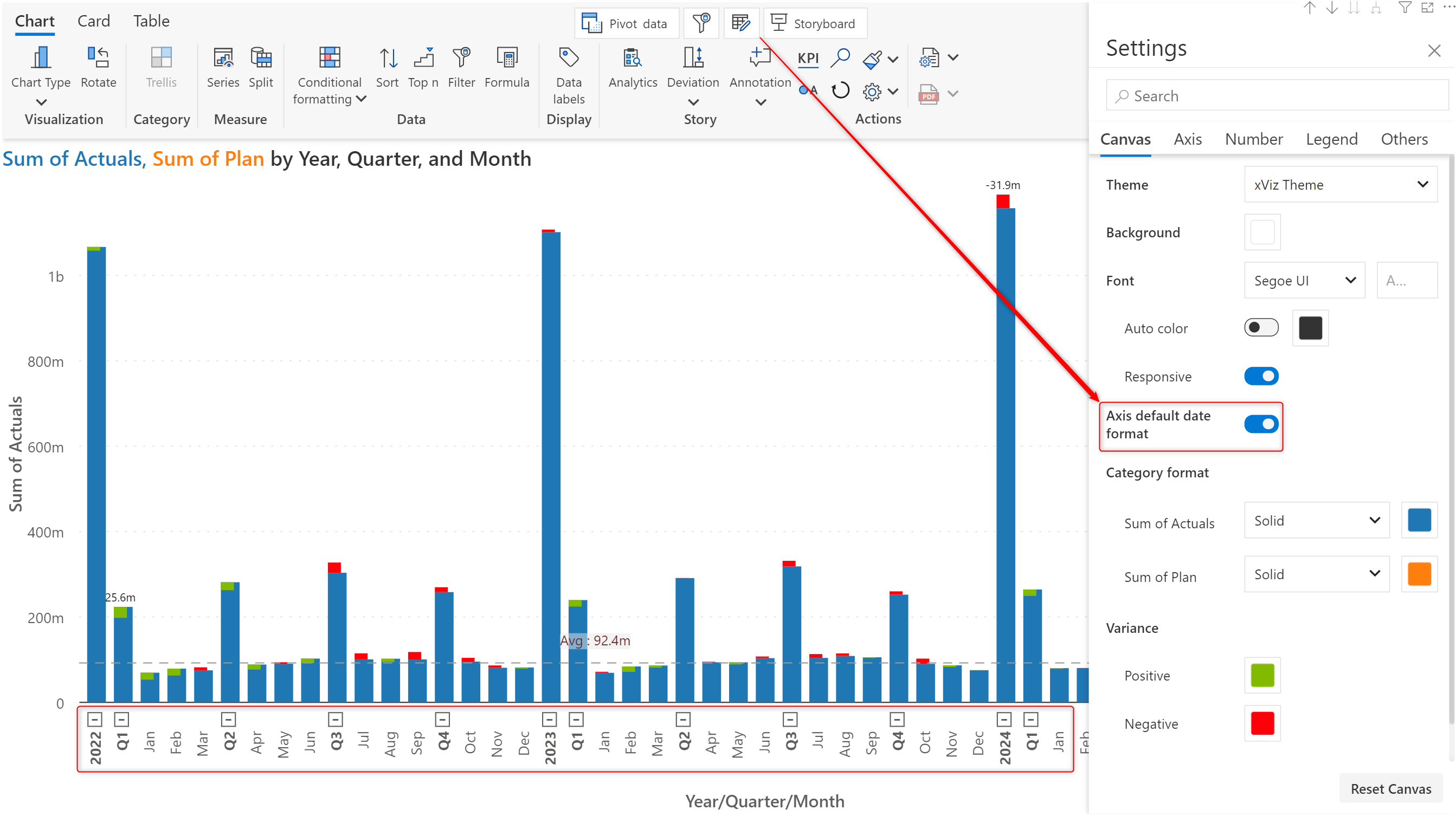Click the Reset Canvas button
Screen dimensions: 1456x816
point(1390,788)
